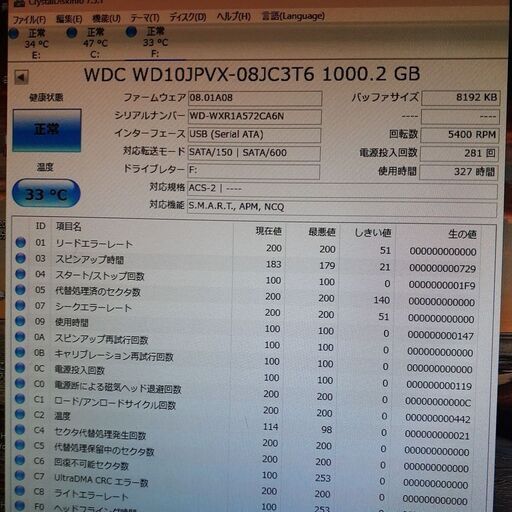
Task: Select raw value 000000000021
Action: pyautogui.click(x=437, y=436)
